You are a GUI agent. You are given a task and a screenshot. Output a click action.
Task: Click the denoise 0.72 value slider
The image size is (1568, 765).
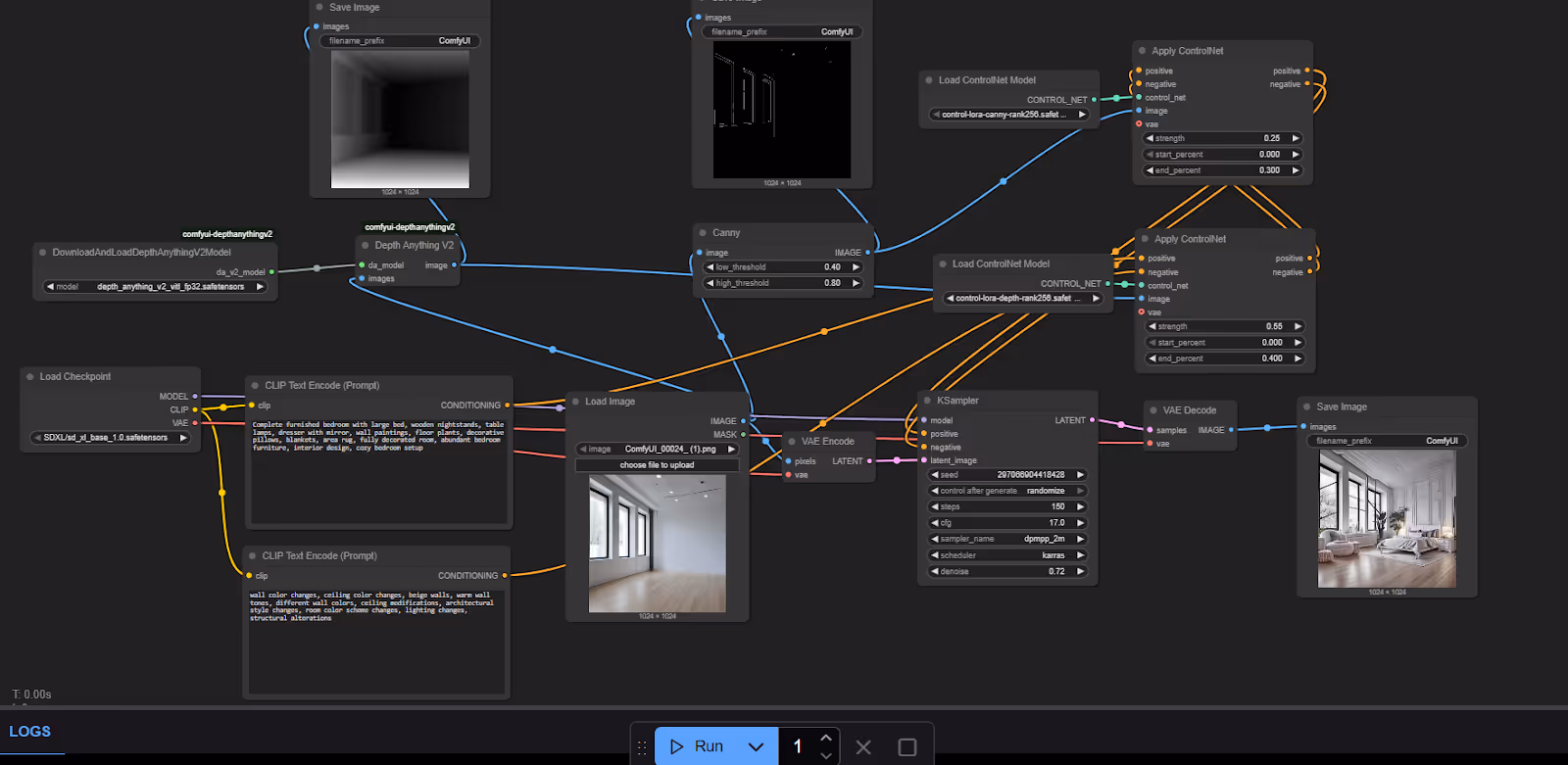(1007, 572)
